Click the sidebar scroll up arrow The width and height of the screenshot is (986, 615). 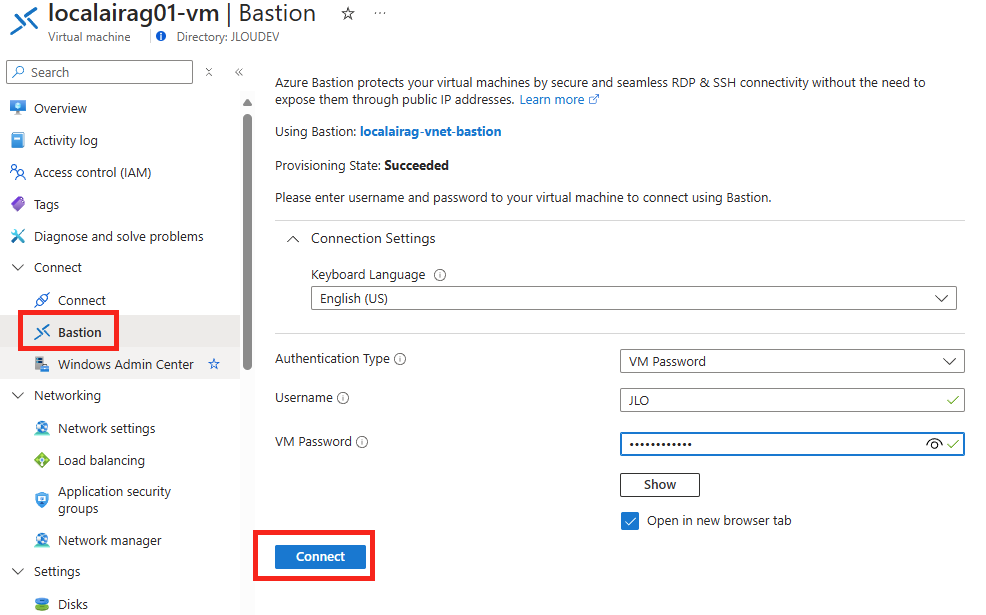pos(247,102)
